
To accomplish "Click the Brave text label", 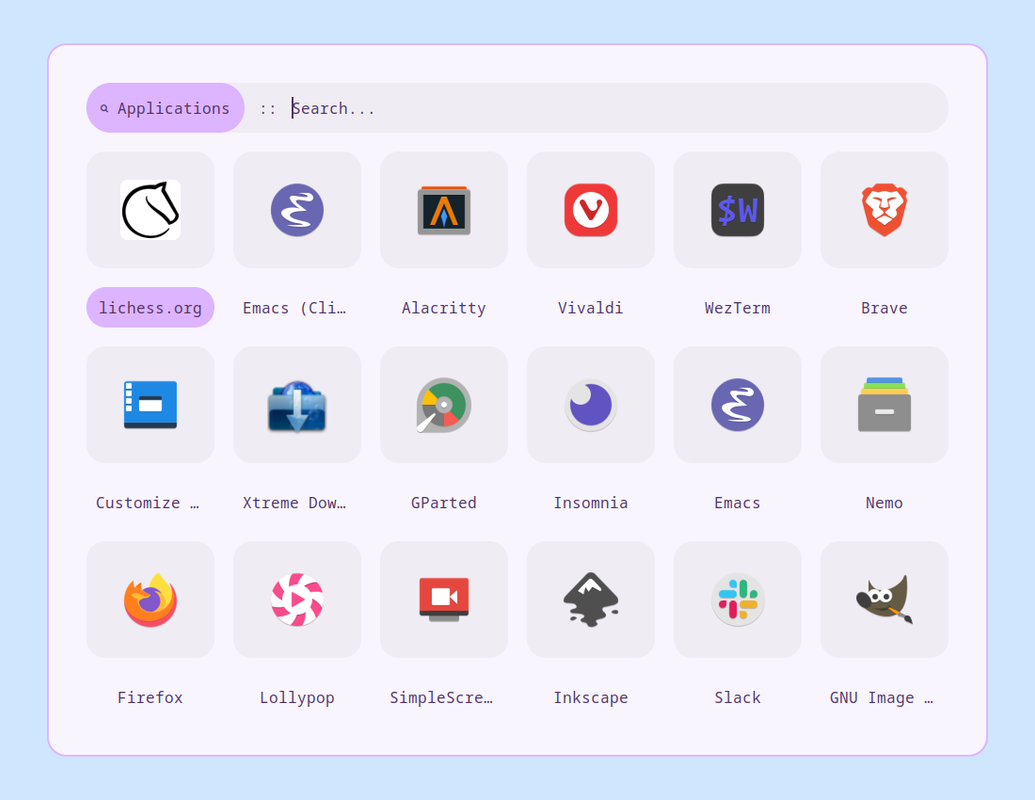I will 885,308.
